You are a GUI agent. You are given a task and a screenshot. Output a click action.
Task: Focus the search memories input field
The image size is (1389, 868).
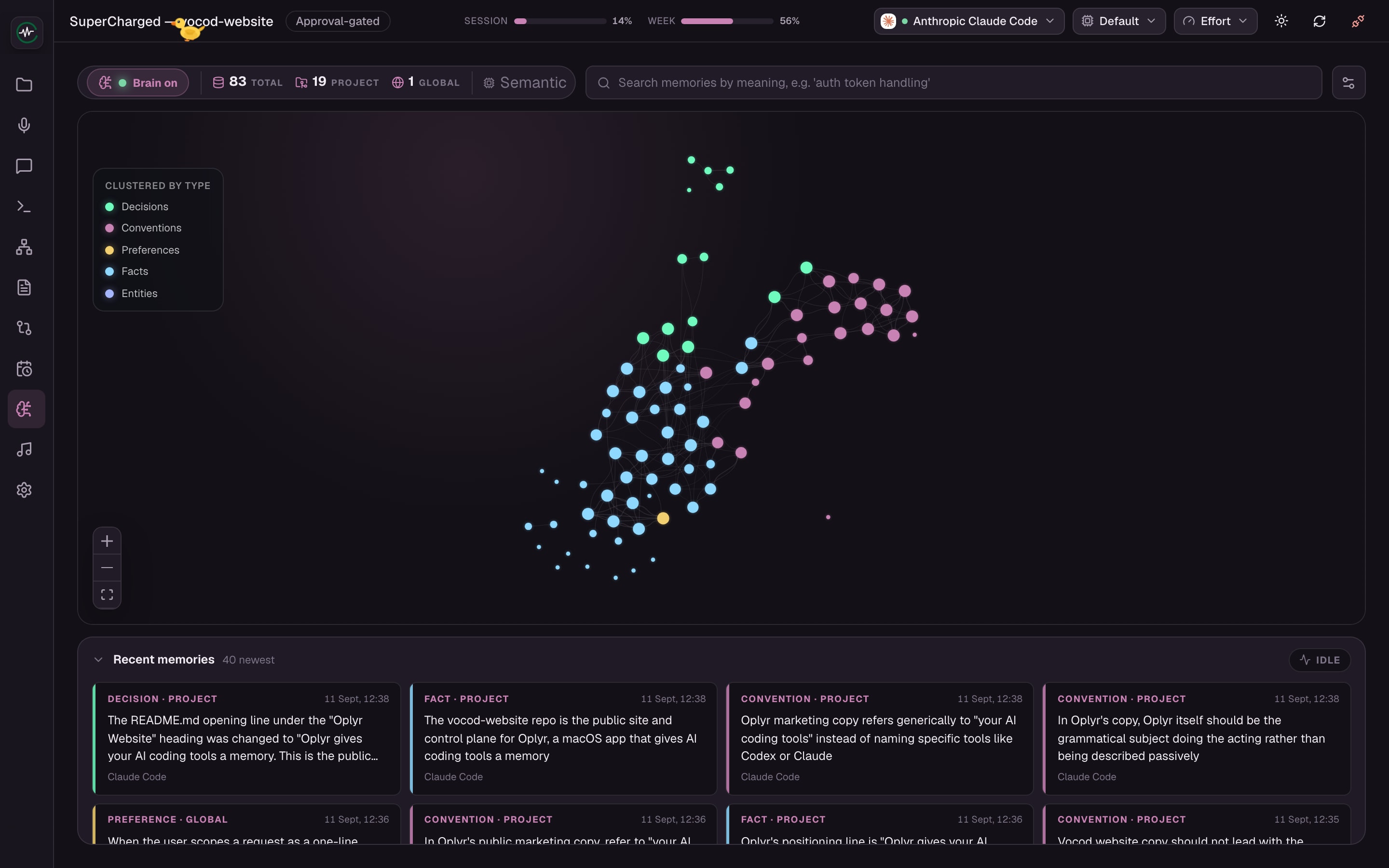pos(953,82)
